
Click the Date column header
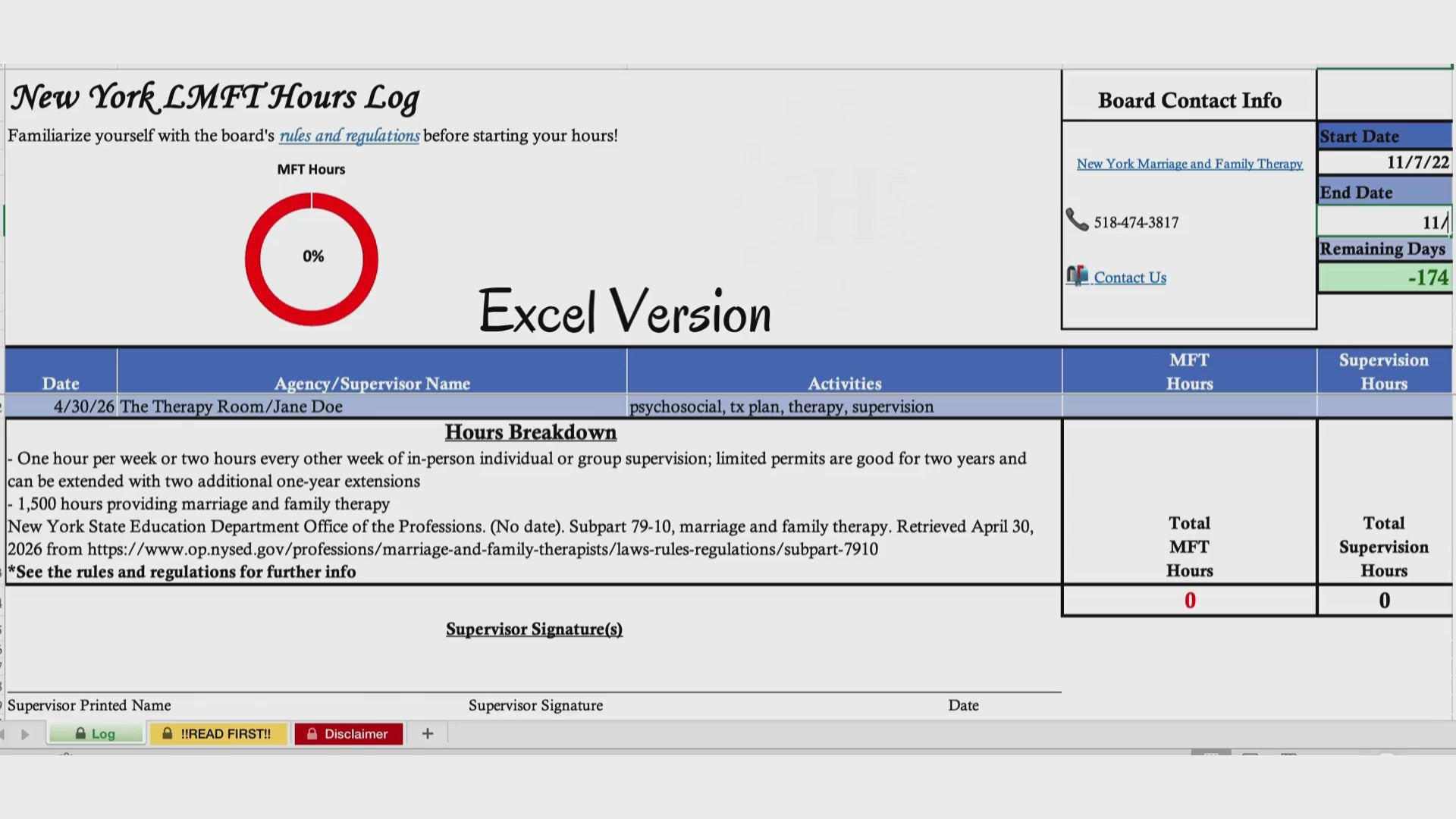[61, 372]
